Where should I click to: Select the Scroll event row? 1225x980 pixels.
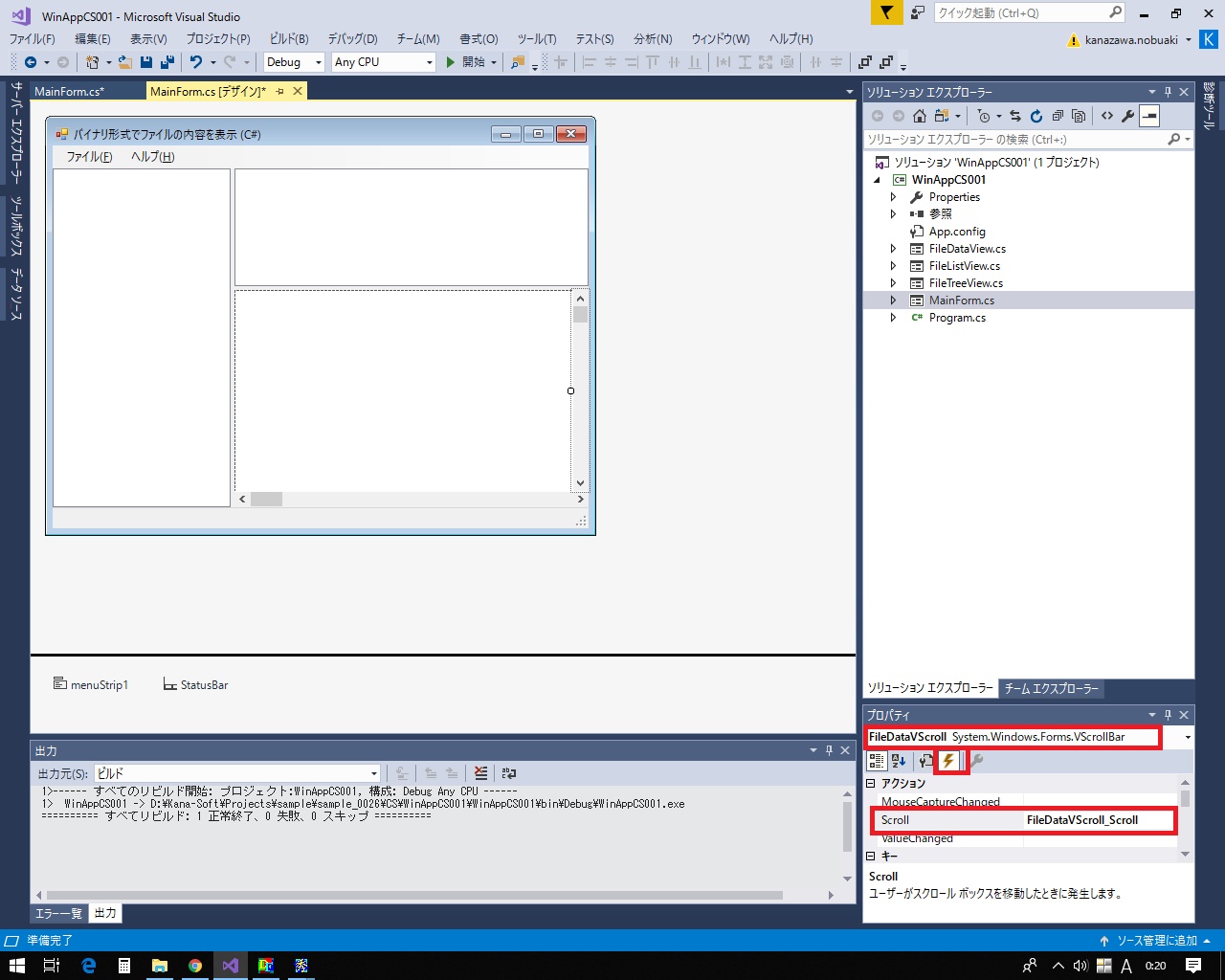pyautogui.click(x=1021, y=820)
